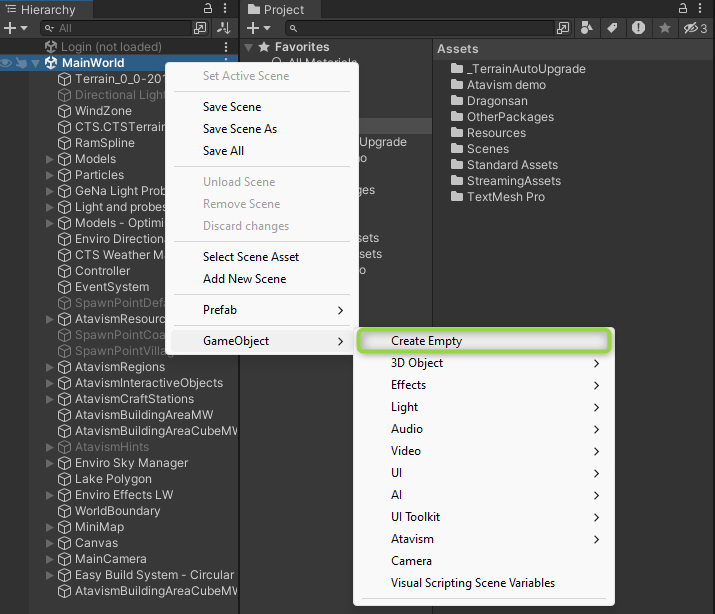Click the search by type icon in Project
The width and height of the screenshot is (715, 614).
click(587, 28)
